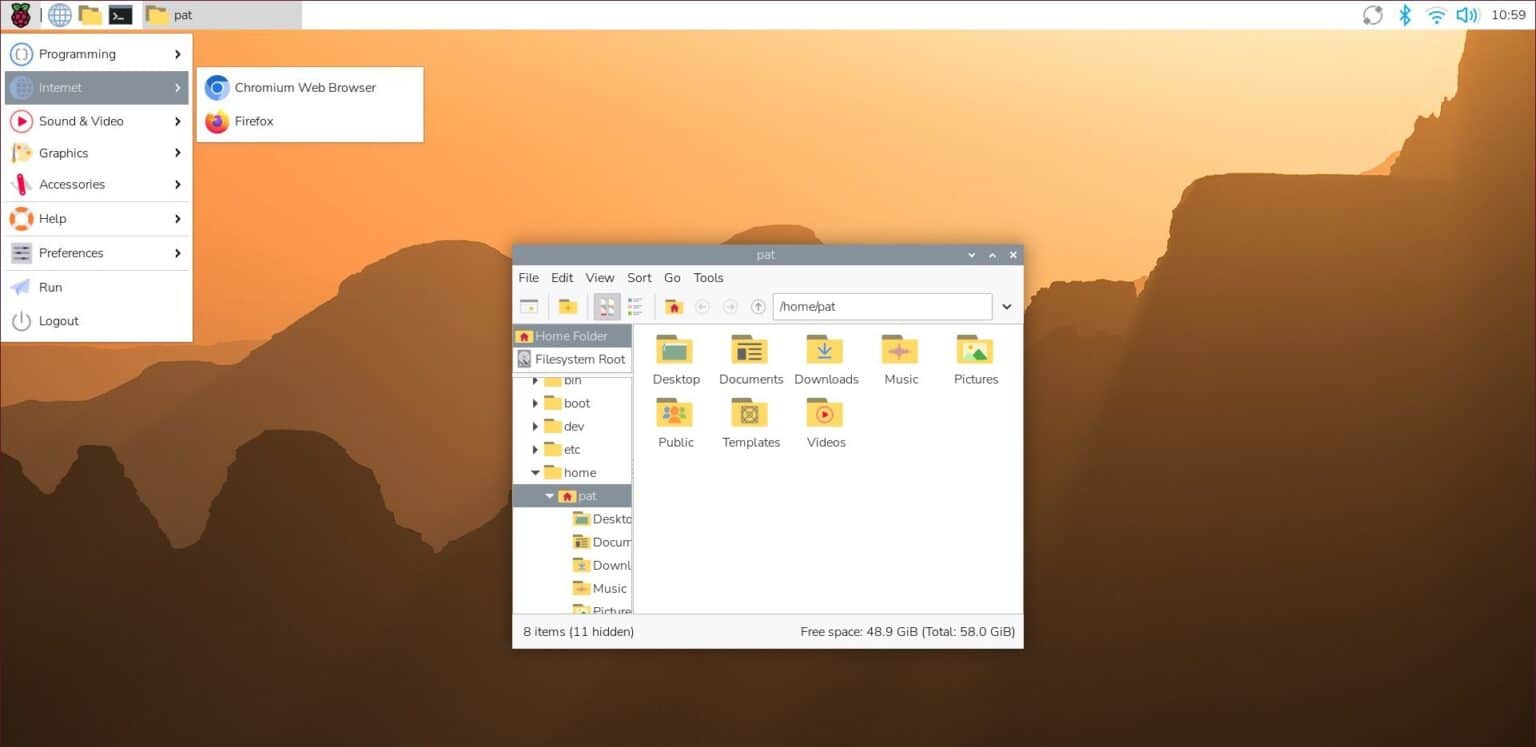1536x747 pixels.
Task: Open a new window with the toolbar icon
Action: [529, 306]
